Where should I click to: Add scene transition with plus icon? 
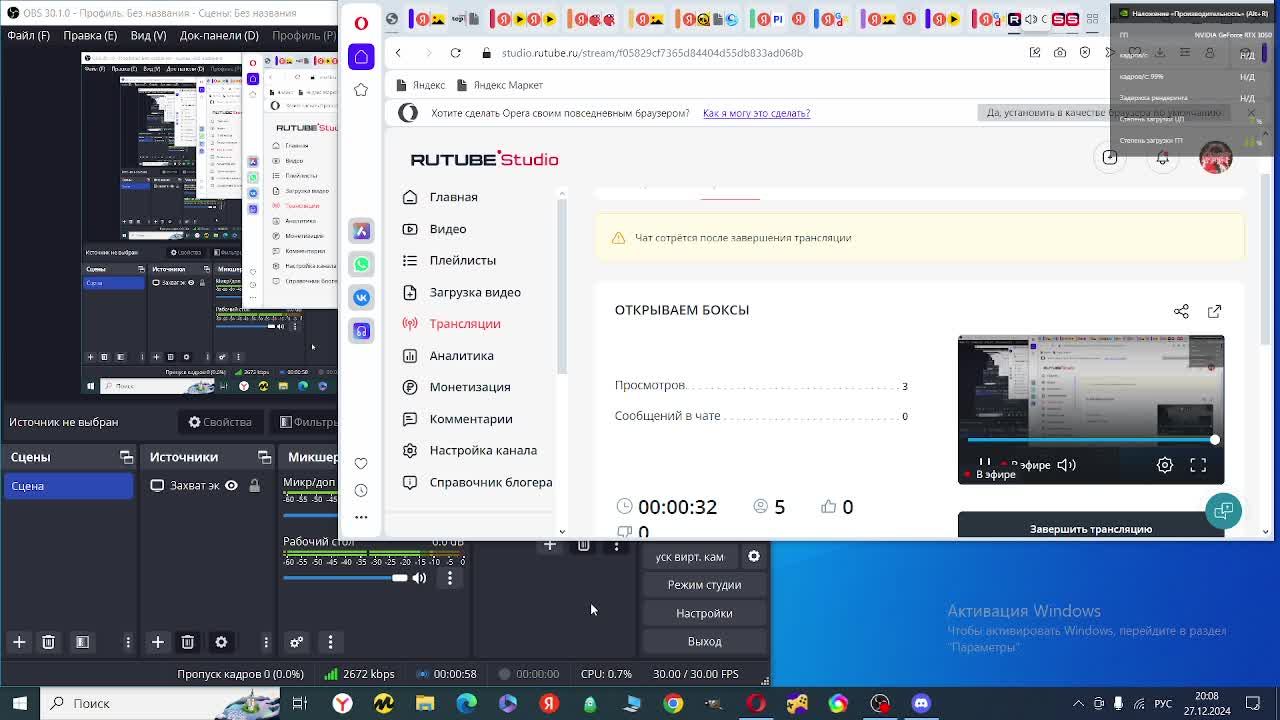[549, 545]
